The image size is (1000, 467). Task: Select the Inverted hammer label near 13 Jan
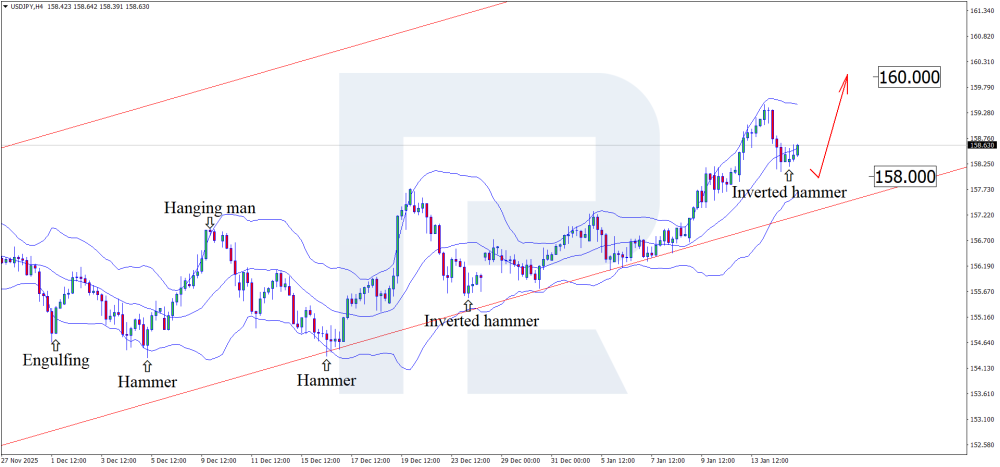[789, 191]
